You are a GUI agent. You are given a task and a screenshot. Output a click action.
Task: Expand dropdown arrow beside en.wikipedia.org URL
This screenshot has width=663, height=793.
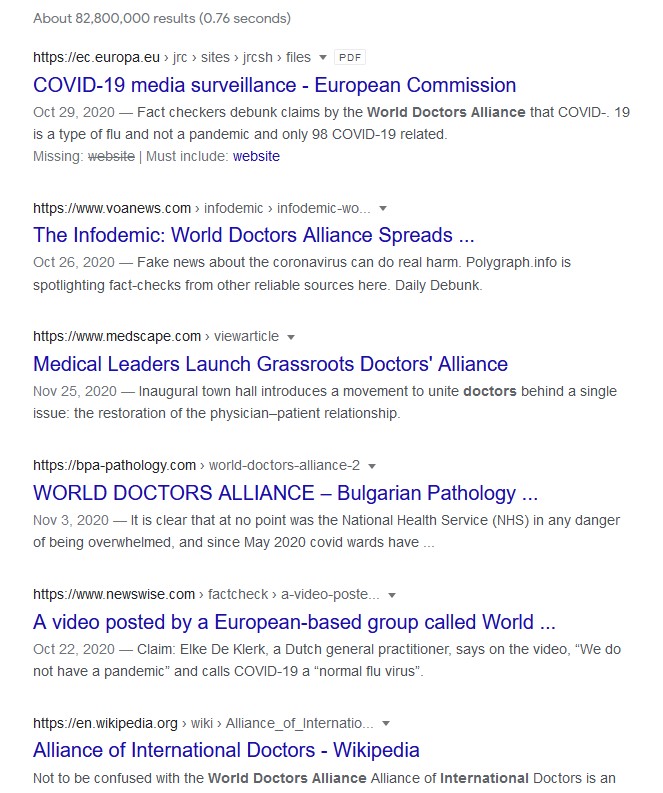click(386, 723)
